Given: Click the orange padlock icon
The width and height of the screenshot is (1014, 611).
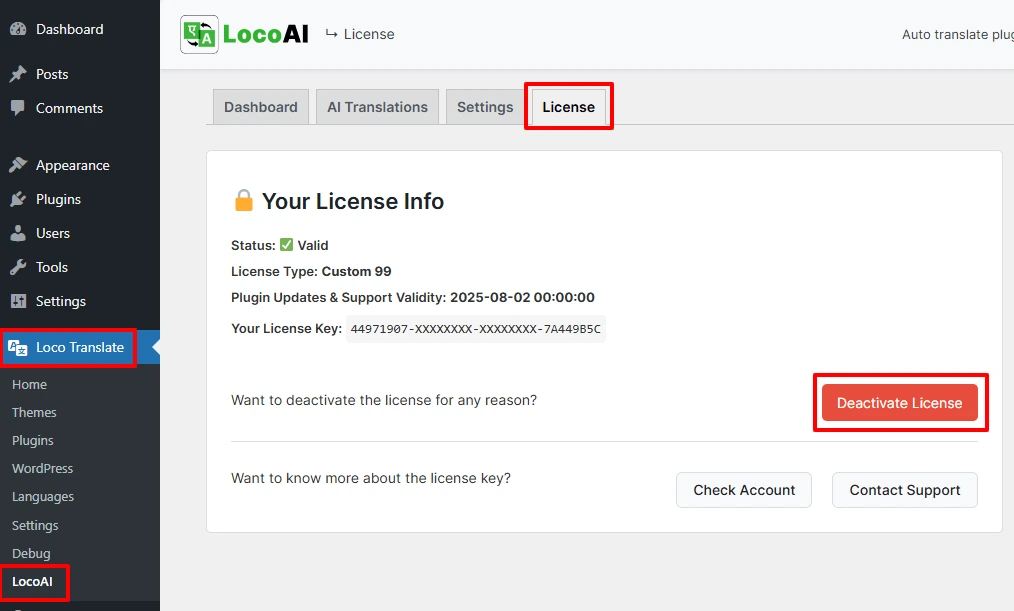Looking at the screenshot, I should coord(243,201).
